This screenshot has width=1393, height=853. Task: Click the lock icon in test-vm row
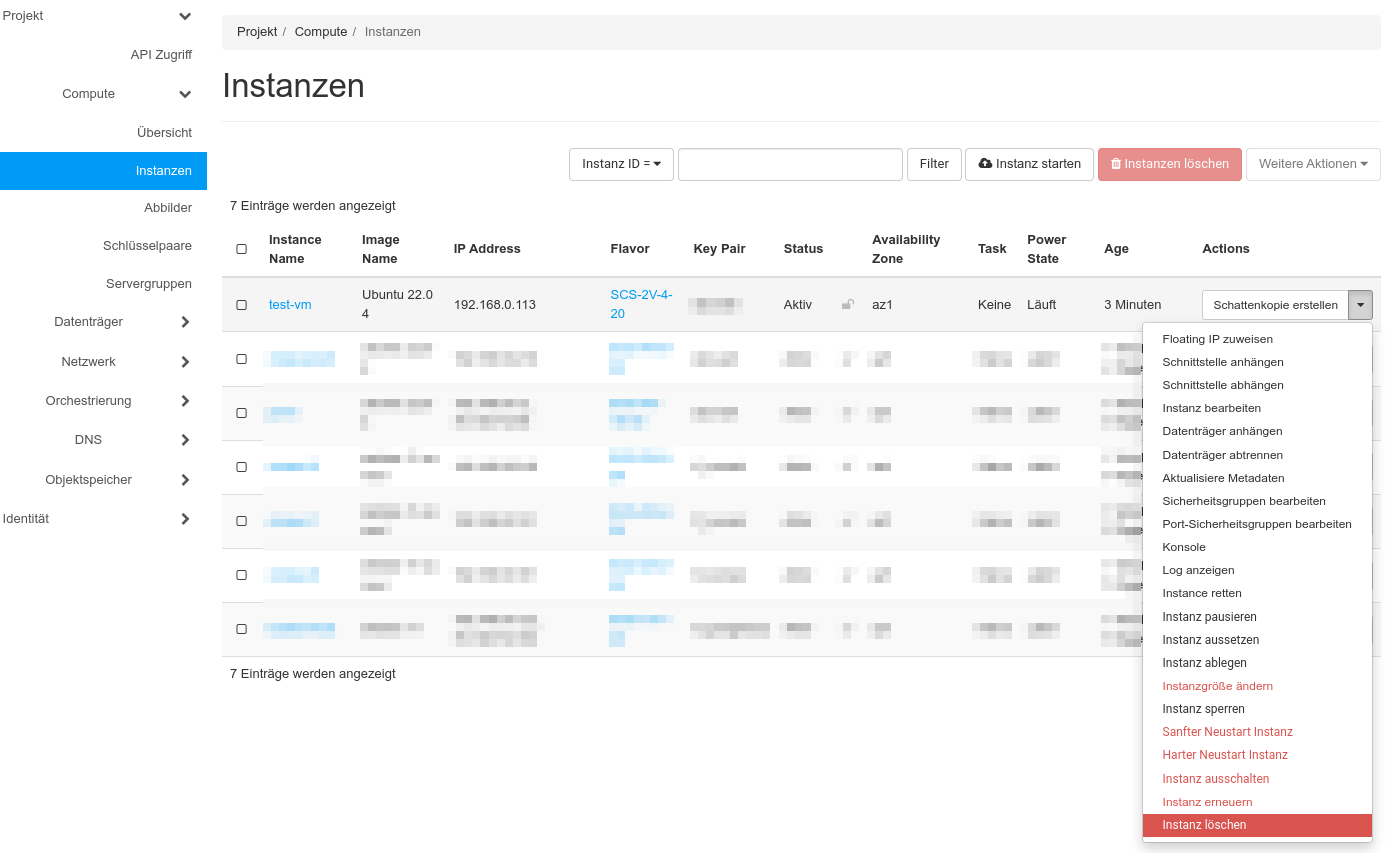[848, 304]
